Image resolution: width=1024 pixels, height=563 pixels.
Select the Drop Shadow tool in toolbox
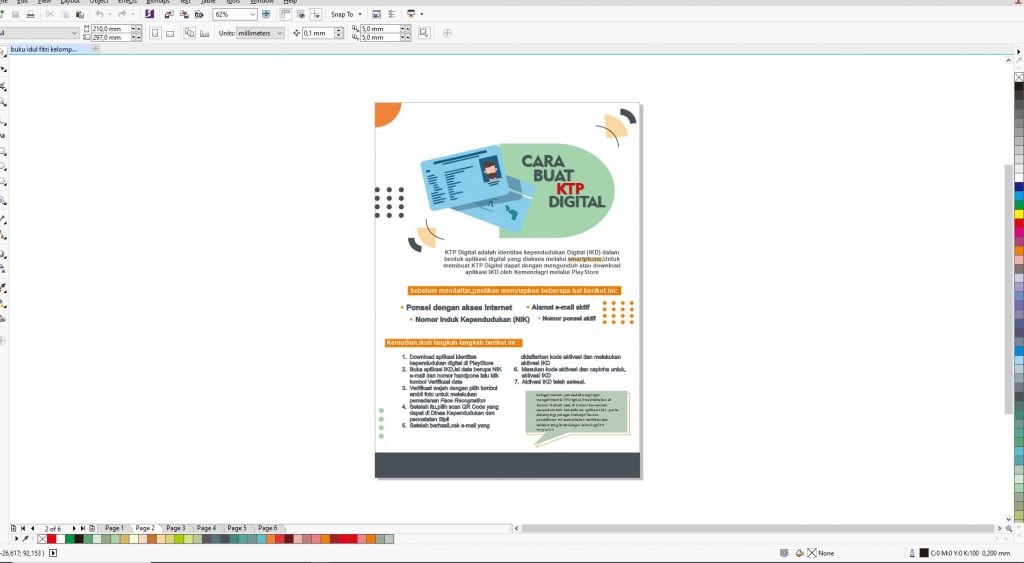(x=3, y=254)
